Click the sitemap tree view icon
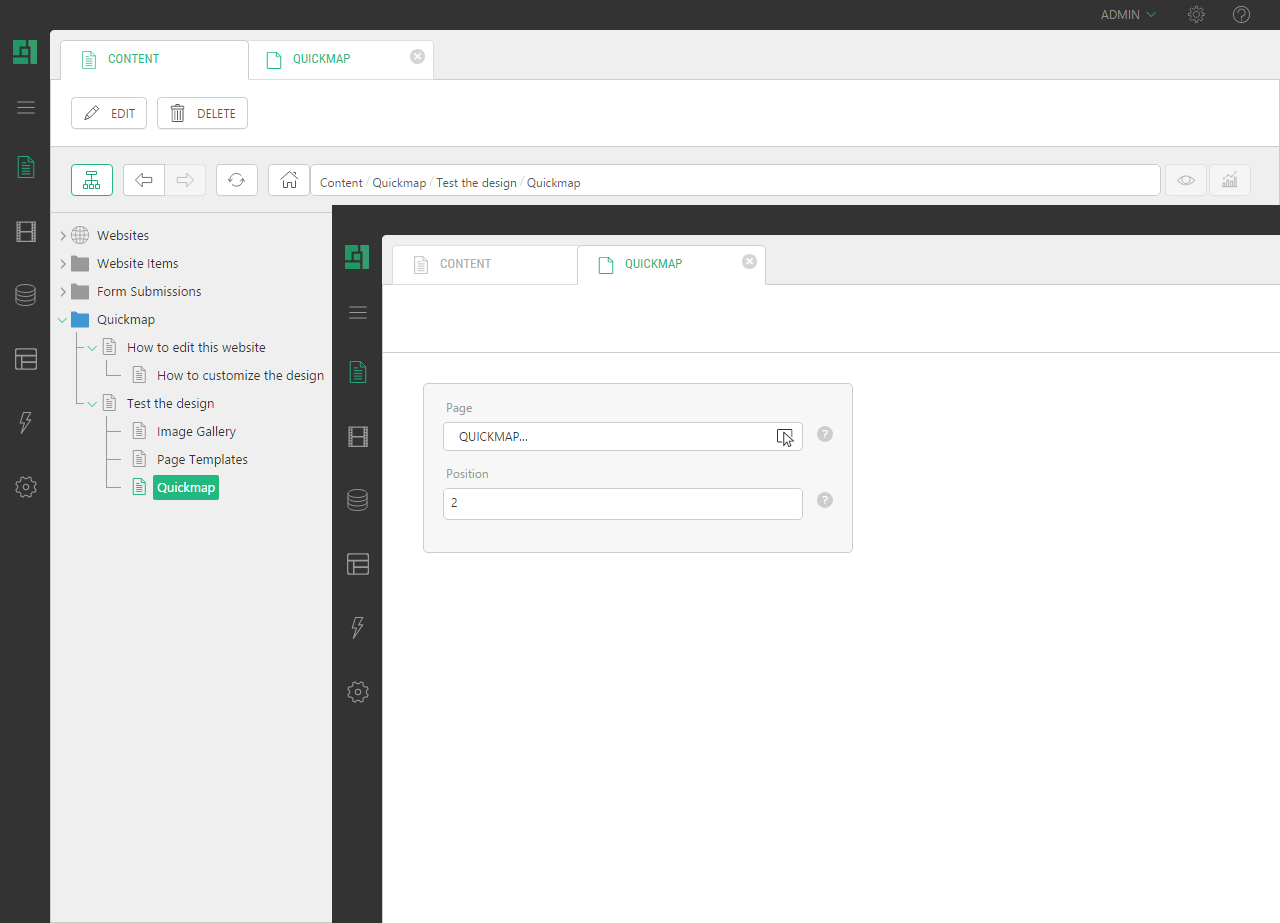Image resolution: width=1280 pixels, height=923 pixels. pyautogui.click(x=92, y=180)
